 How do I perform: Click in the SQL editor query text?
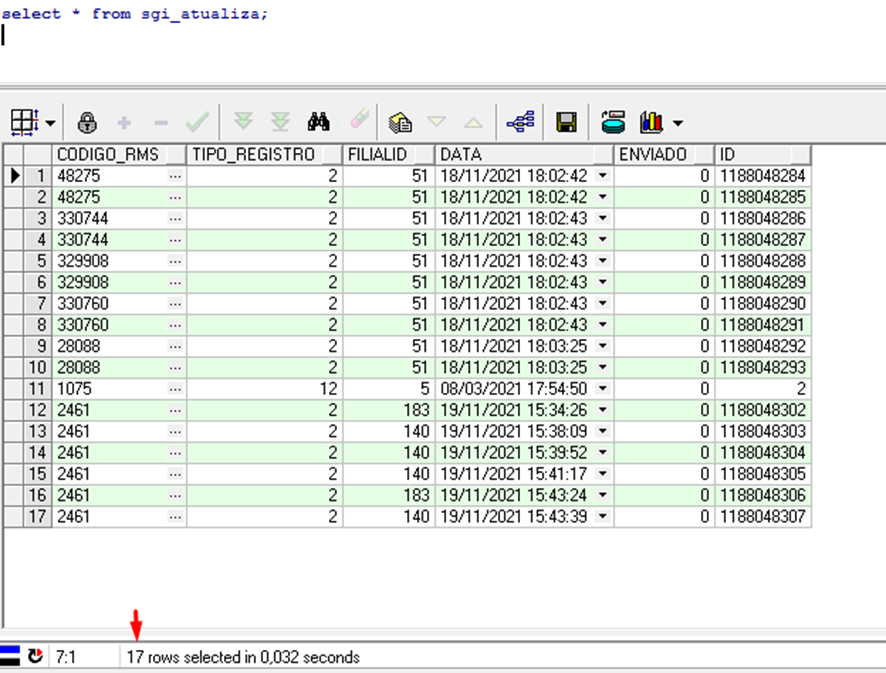134,14
